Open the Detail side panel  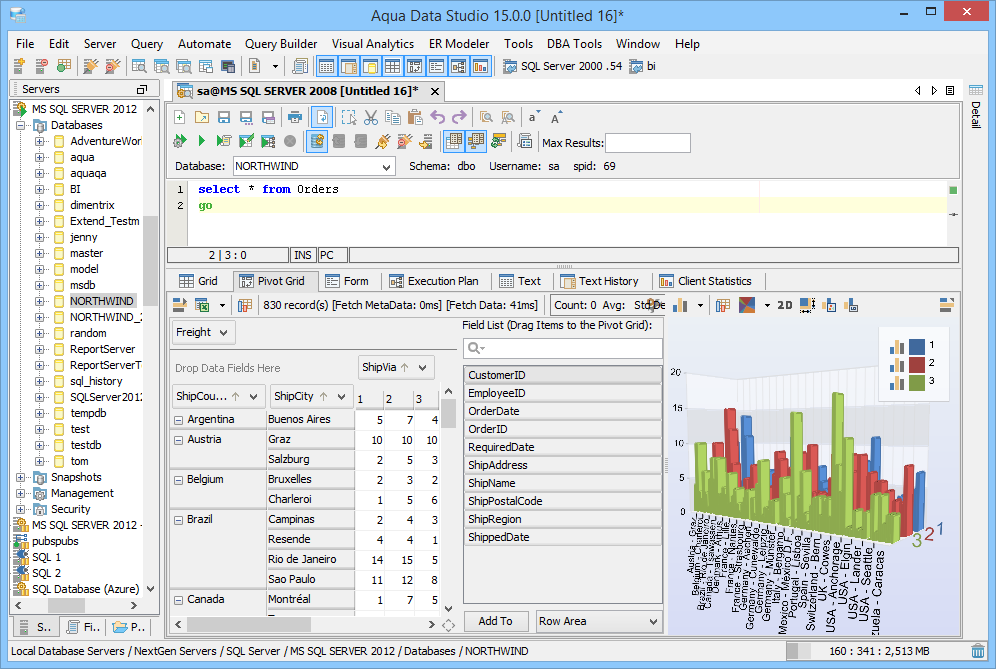976,106
